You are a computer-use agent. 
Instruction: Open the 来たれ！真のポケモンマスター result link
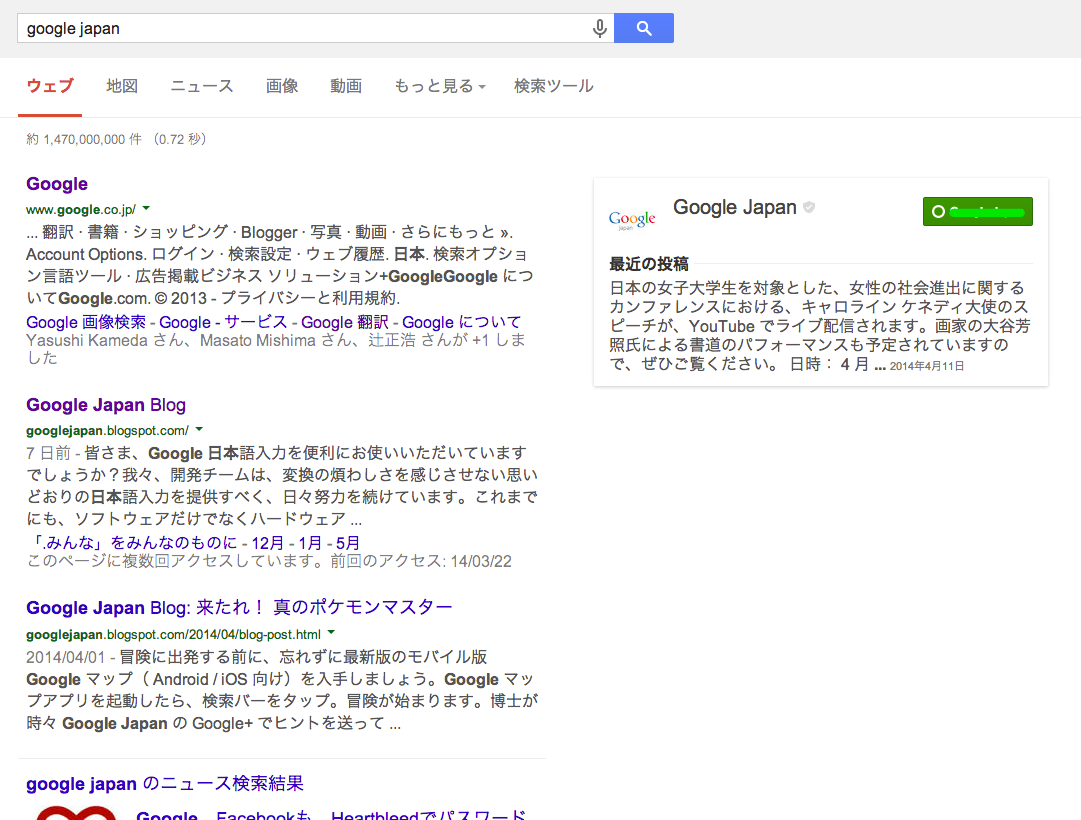pos(239,608)
